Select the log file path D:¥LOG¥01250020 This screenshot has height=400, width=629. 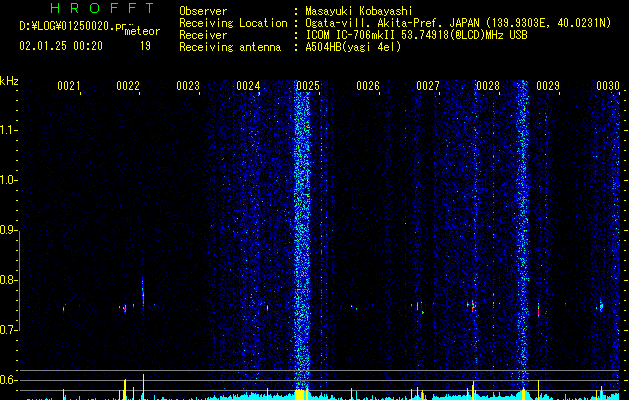coord(67,26)
